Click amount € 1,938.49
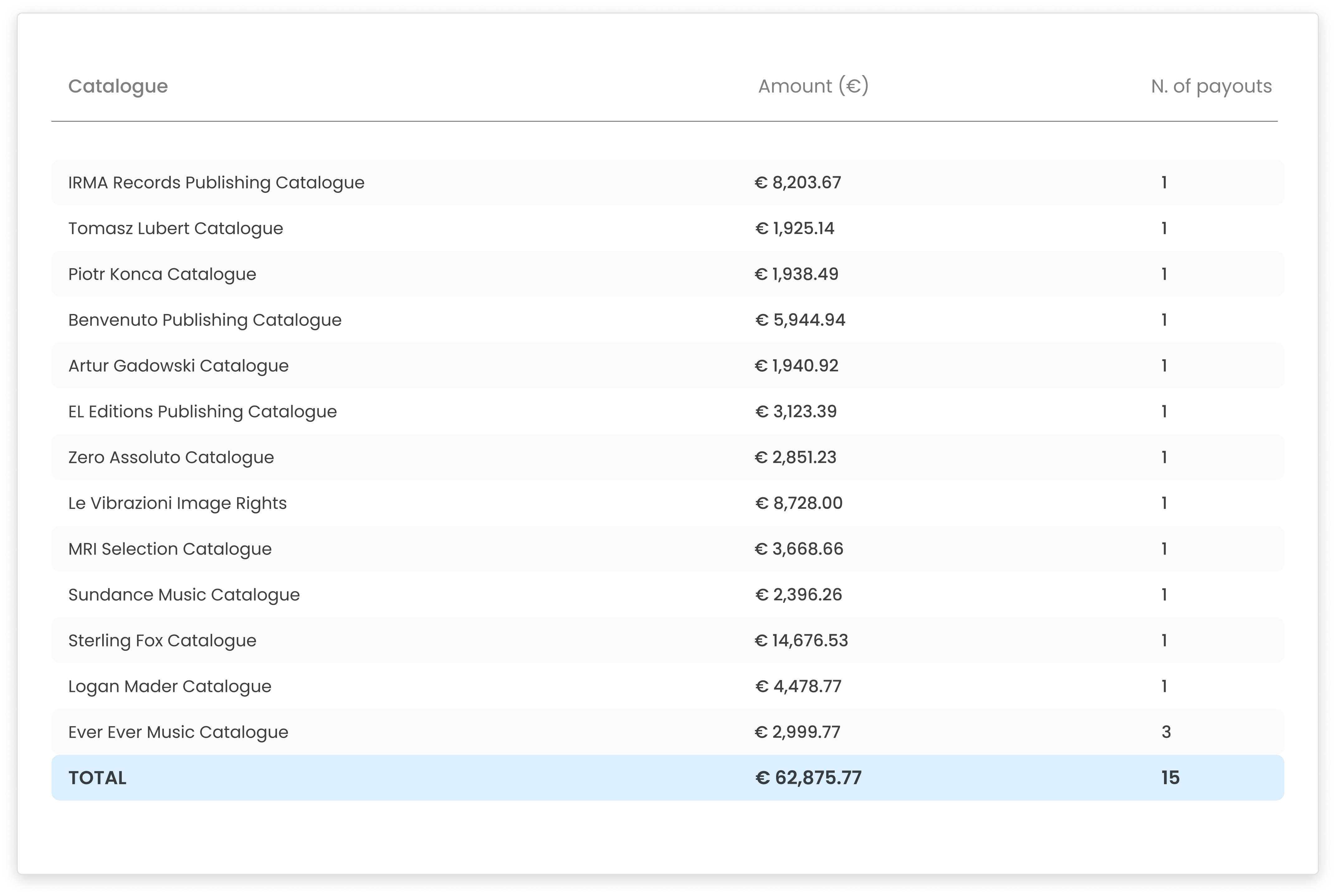 796,274
